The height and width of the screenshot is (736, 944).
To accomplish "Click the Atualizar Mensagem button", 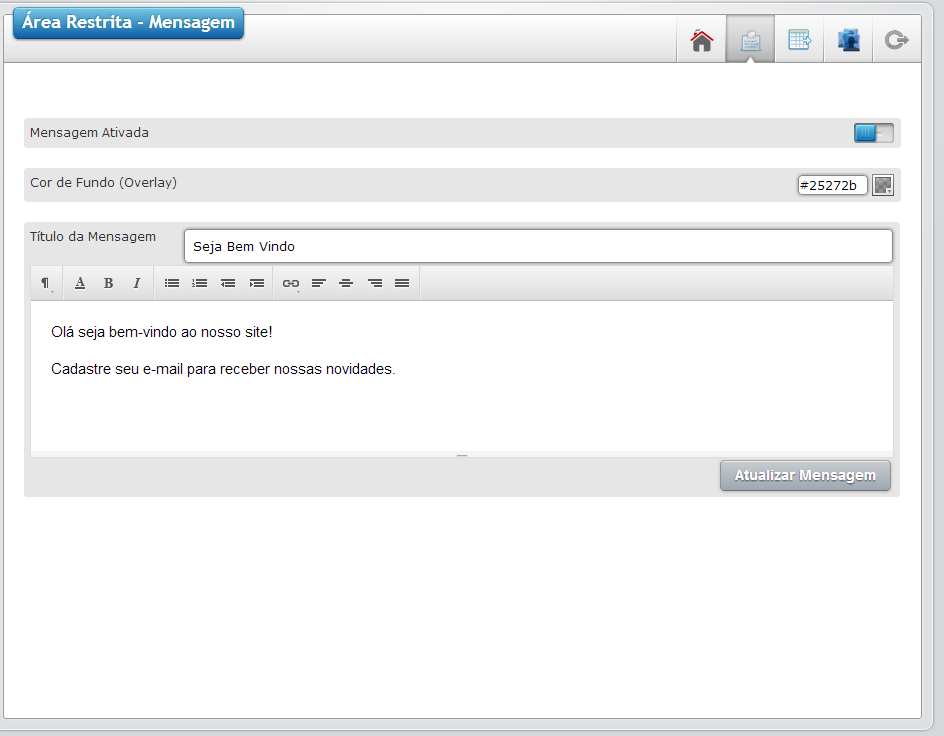I will (805, 476).
